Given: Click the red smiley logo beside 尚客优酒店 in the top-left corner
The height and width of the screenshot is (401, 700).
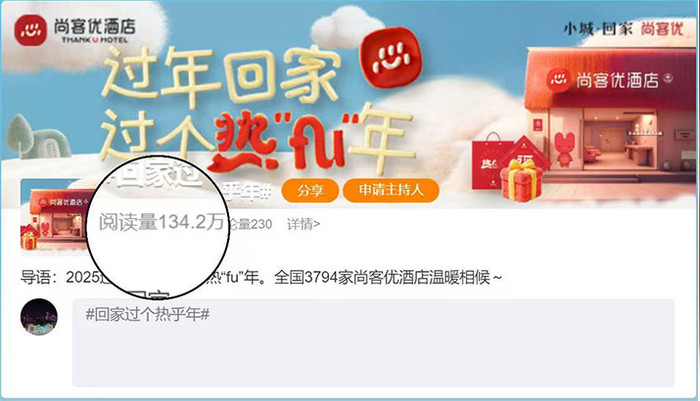Looking at the screenshot, I should coord(30,30).
